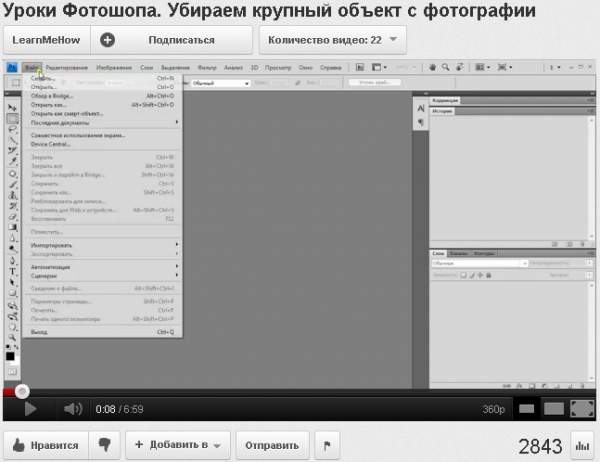Select the Pen tool
Image resolution: width=600 pixels, height=462 pixels.
click(12, 261)
